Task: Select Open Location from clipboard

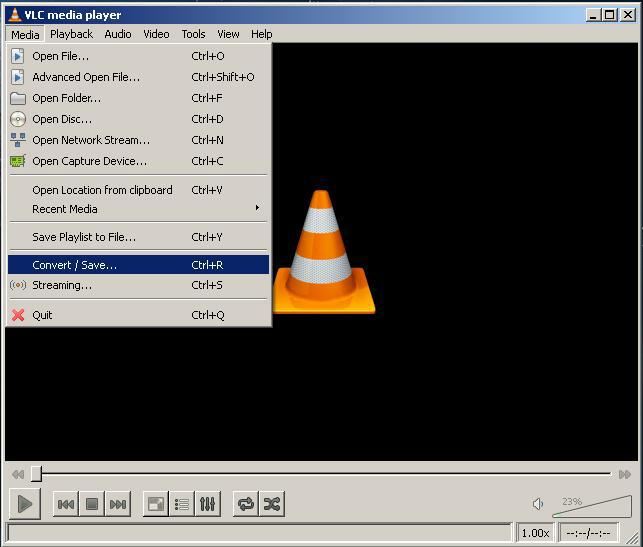Action: click(139, 190)
